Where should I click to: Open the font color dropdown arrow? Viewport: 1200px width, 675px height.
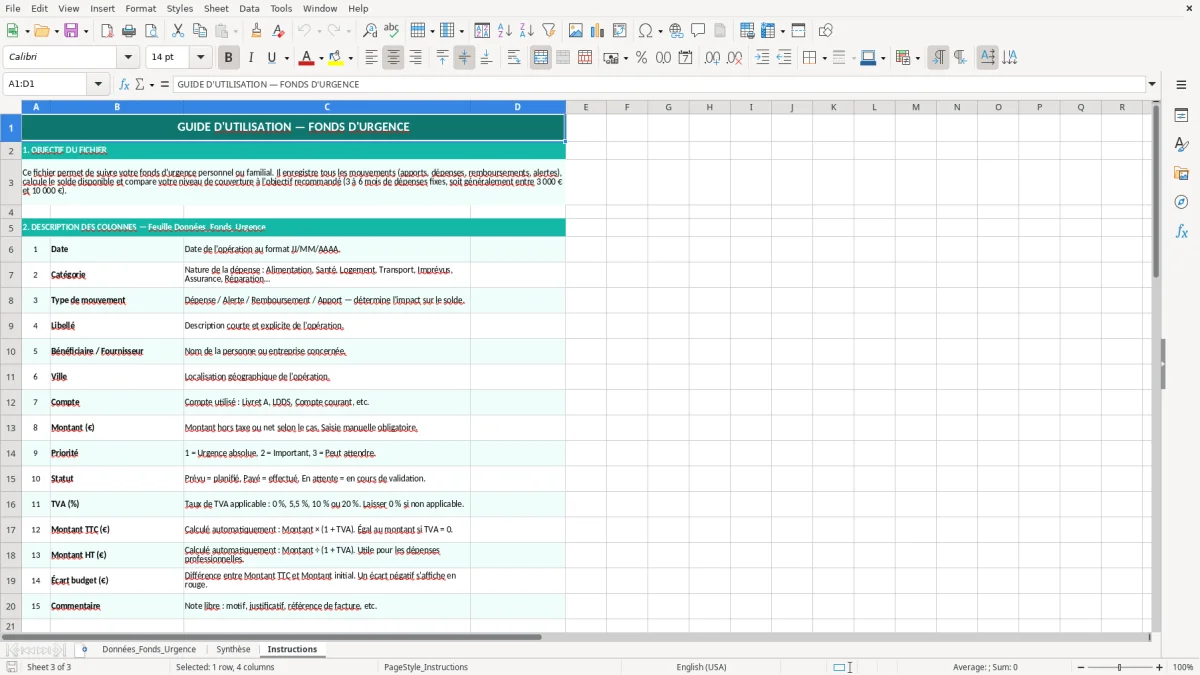(x=321, y=58)
